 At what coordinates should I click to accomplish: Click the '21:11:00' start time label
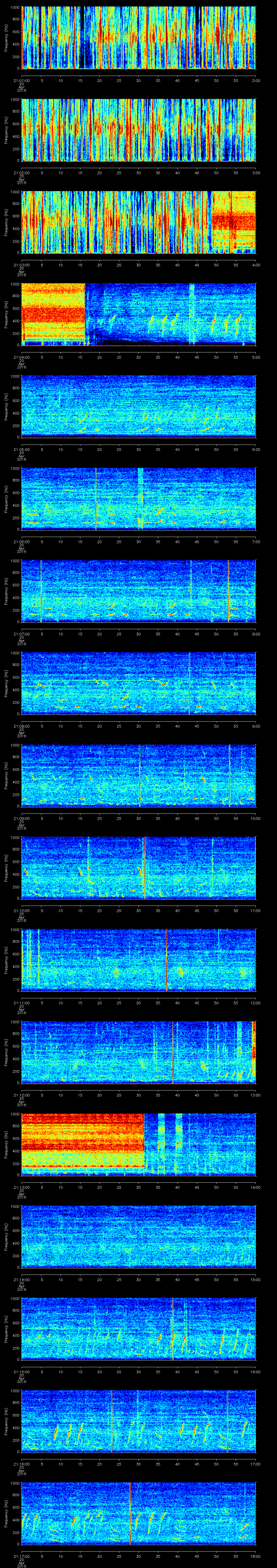click(x=22, y=1003)
